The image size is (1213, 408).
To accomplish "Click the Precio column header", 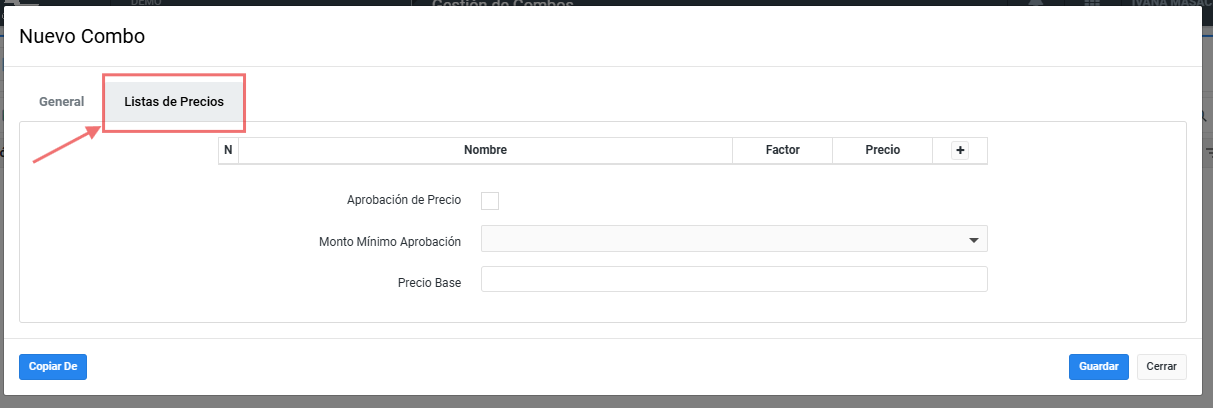I will pos(882,150).
